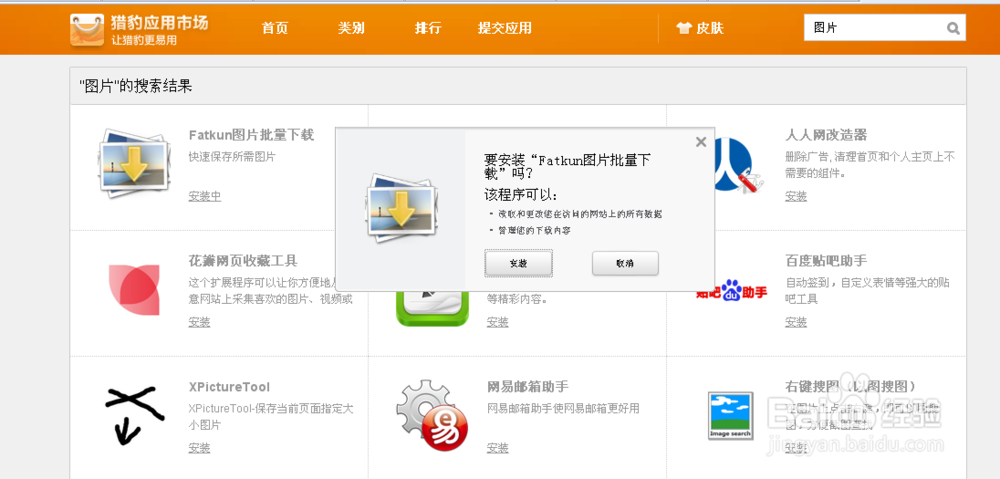Screen dimensions: 1000x479
Task: Open the 百度贴吧助手 title link
Action: pos(826,261)
